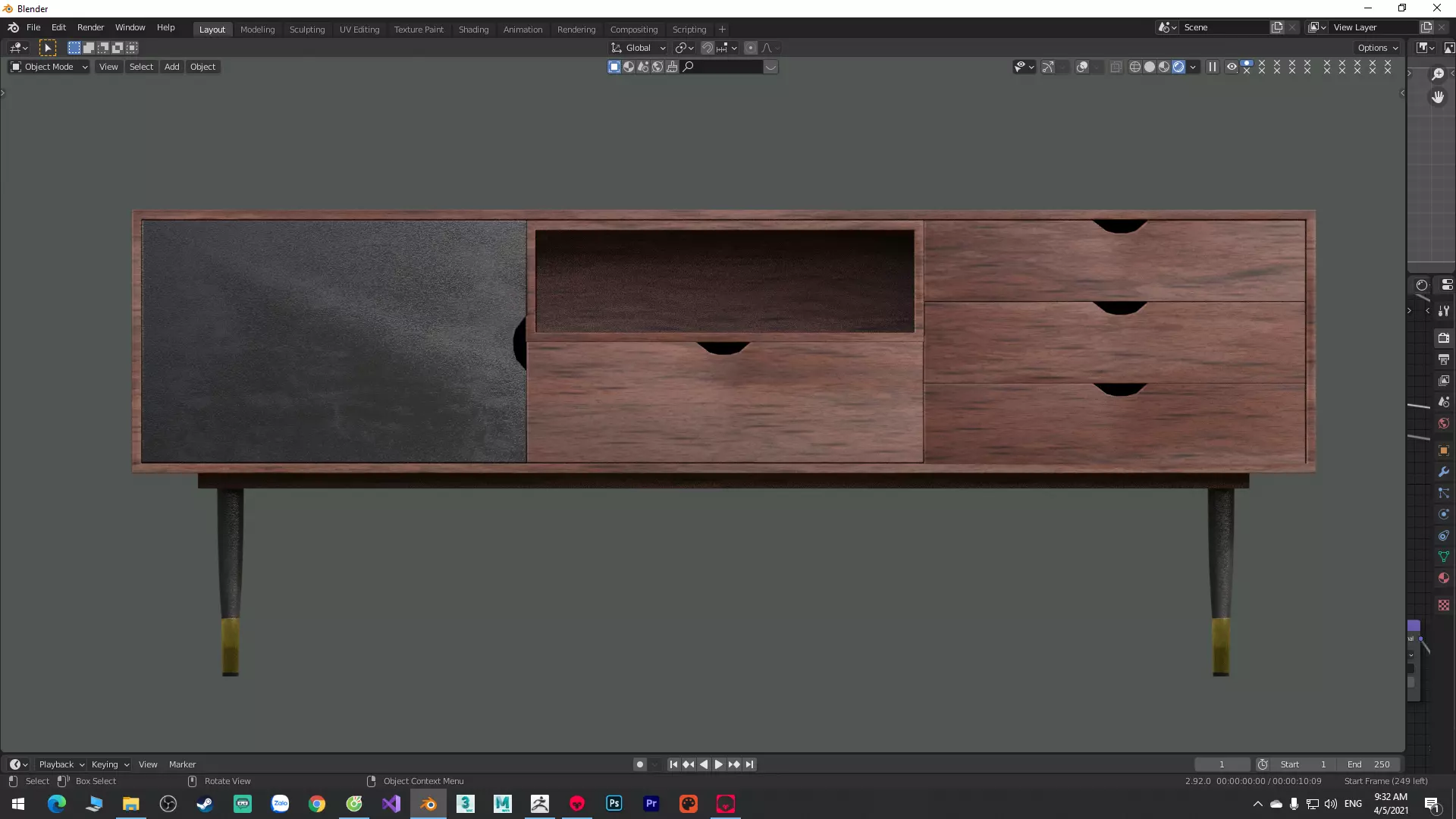Switch to the Shading workspace tab
The image size is (1456, 819).
(x=473, y=30)
